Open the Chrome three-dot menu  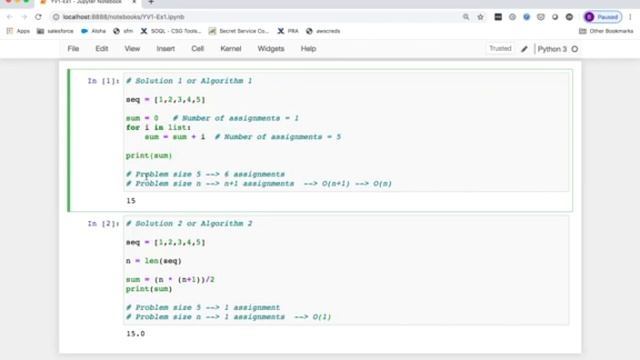coord(630,17)
